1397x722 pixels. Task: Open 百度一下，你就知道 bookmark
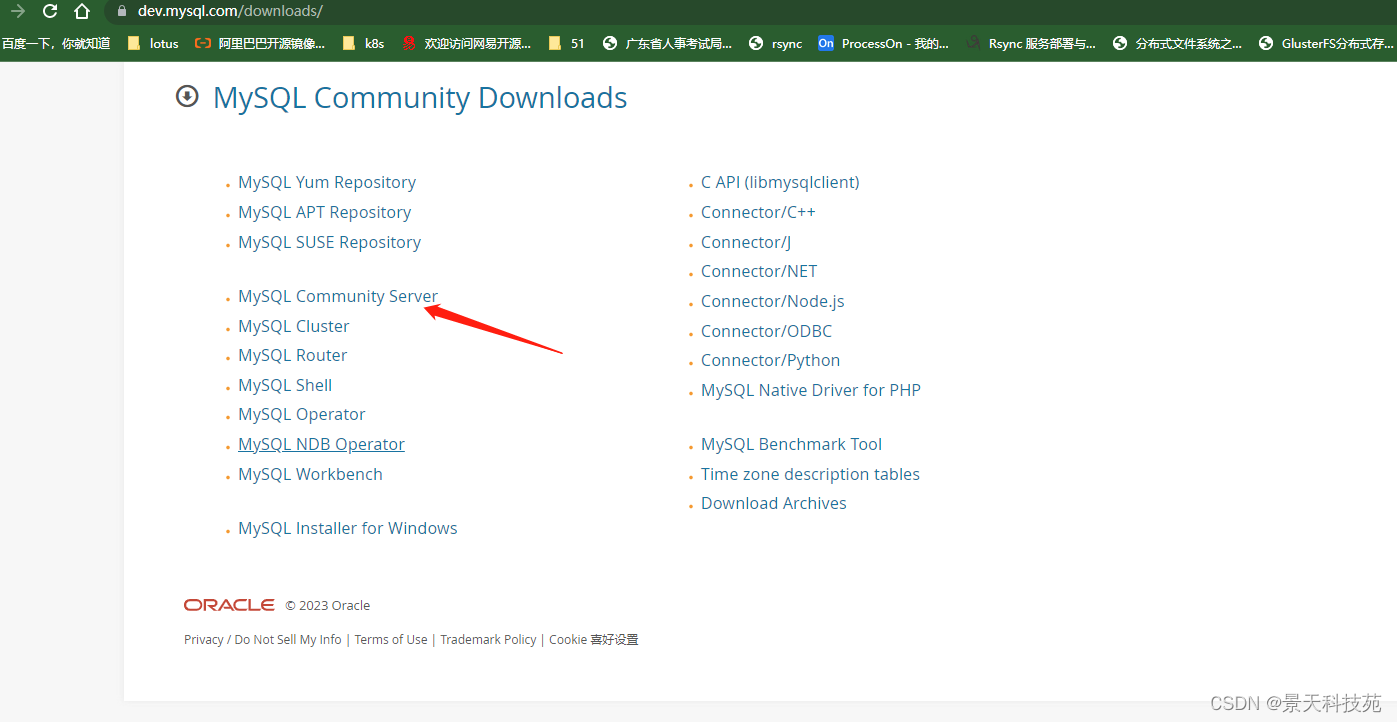pos(56,43)
